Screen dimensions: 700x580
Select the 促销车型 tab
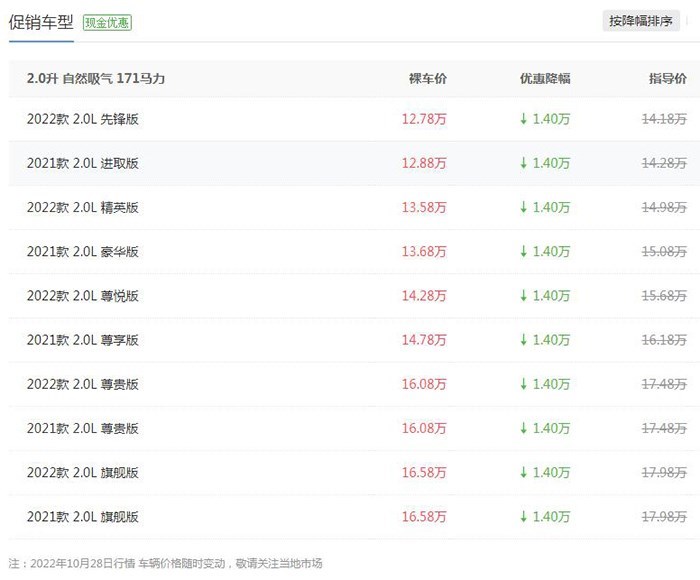pyautogui.click(x=41, y=22)
